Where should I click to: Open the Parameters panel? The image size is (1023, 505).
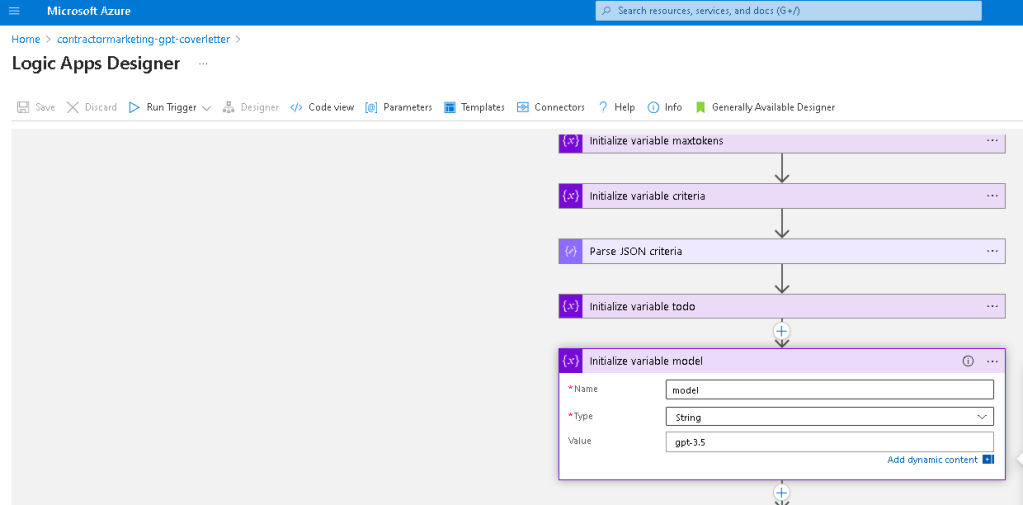399,107
